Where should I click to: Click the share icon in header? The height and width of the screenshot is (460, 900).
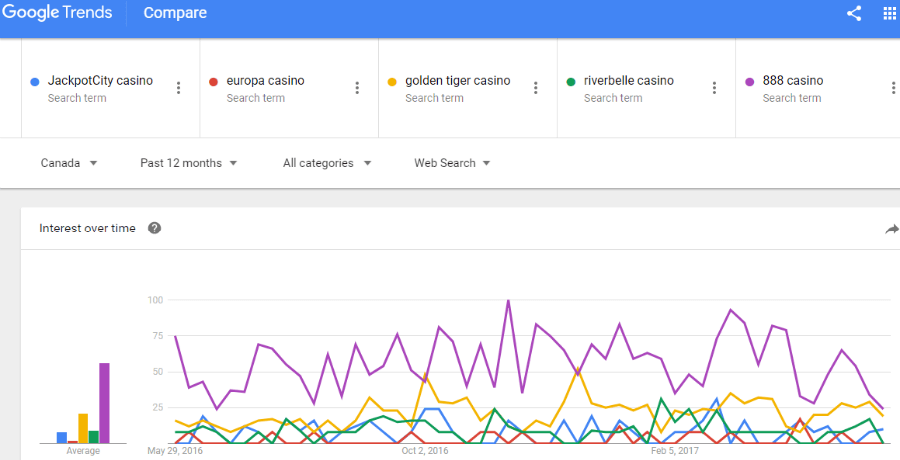click(x=854, y=13)
